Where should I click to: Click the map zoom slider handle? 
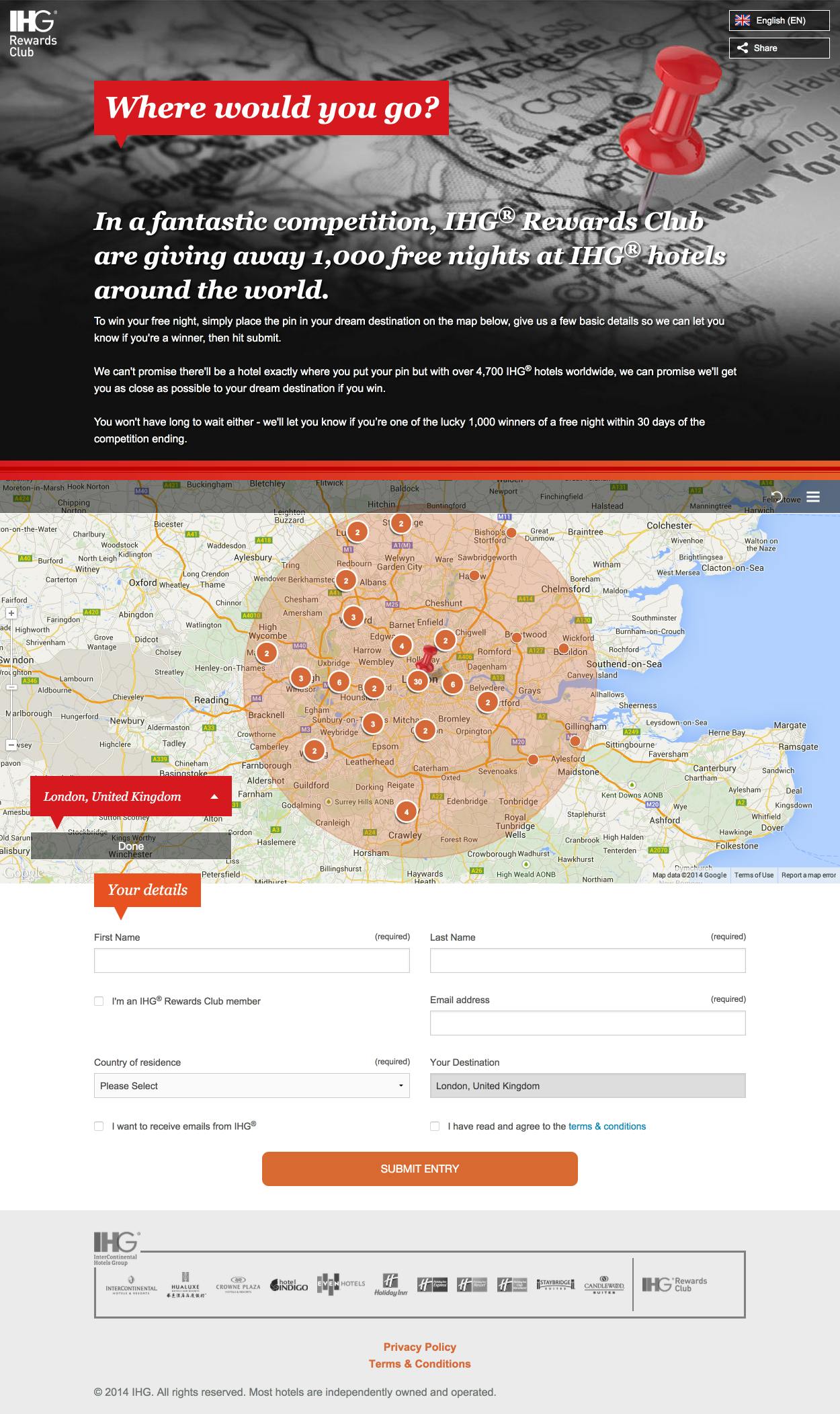pyautogui.click(x=11, y=687)
